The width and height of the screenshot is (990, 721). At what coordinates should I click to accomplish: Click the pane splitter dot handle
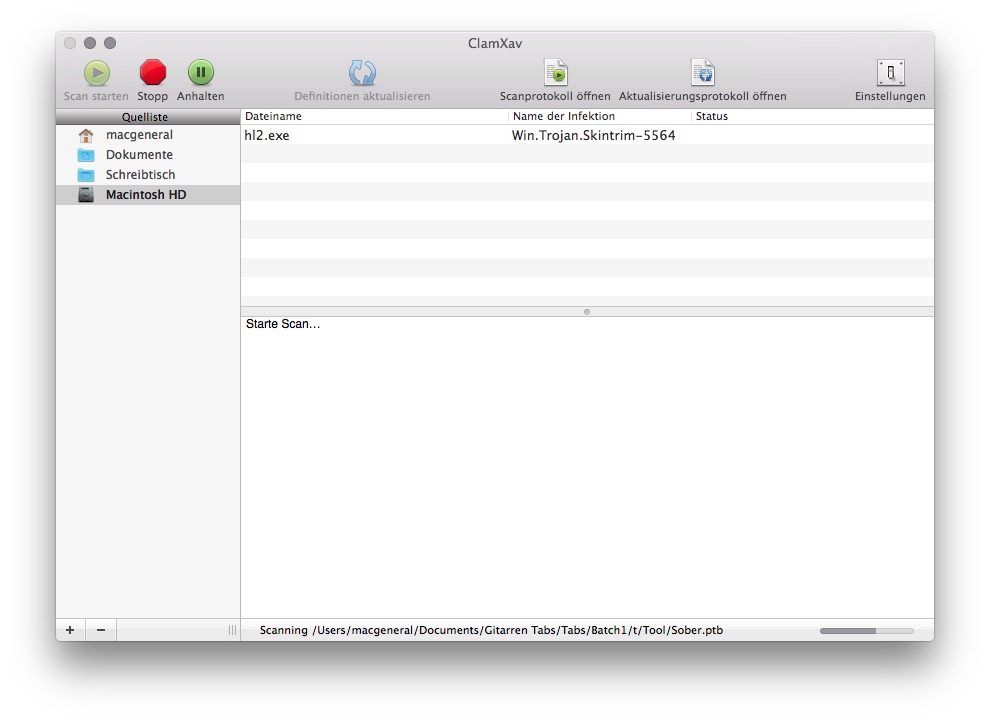pos(587,312)
